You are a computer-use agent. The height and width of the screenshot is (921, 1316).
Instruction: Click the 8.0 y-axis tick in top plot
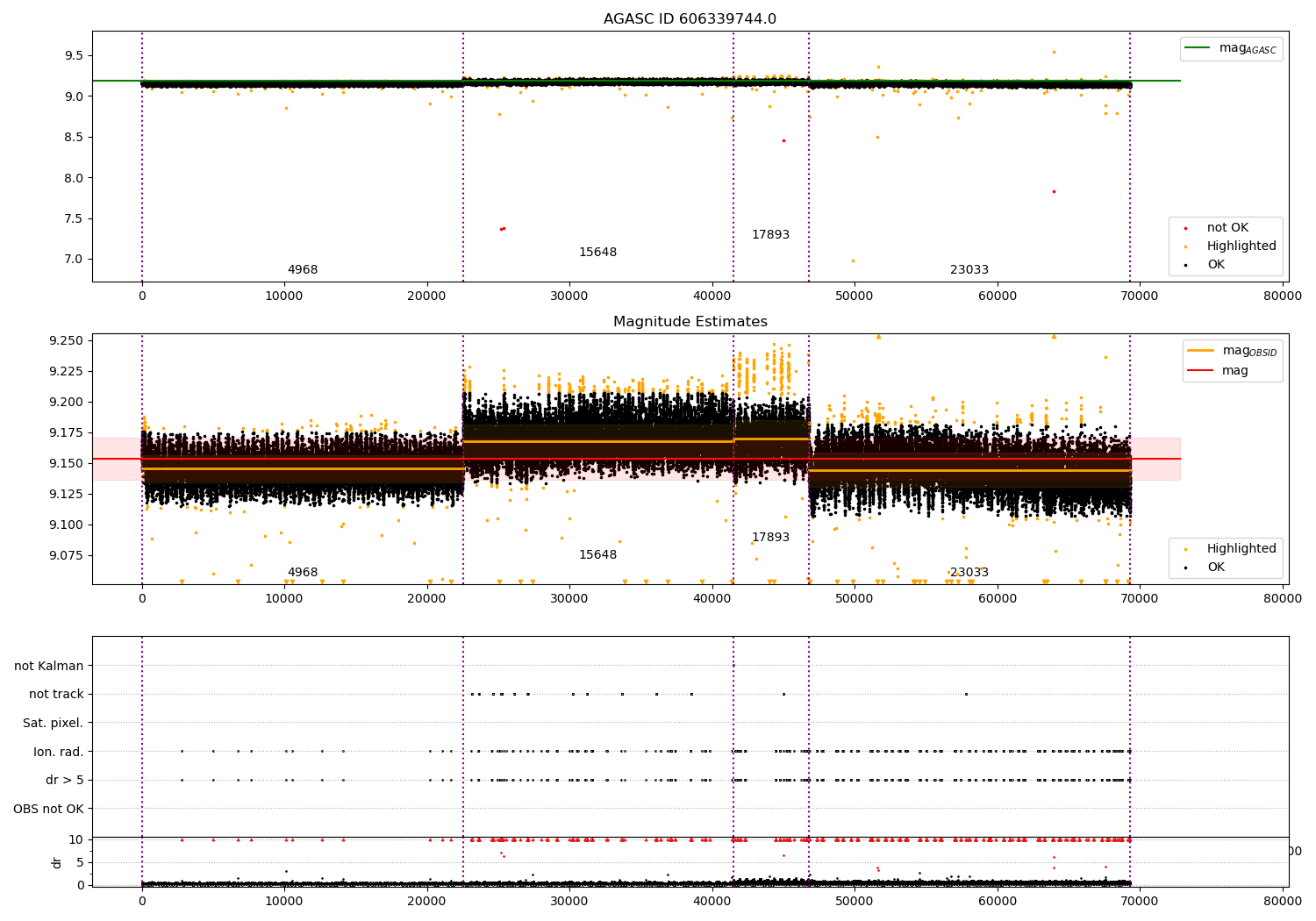(x=75, y=178)
